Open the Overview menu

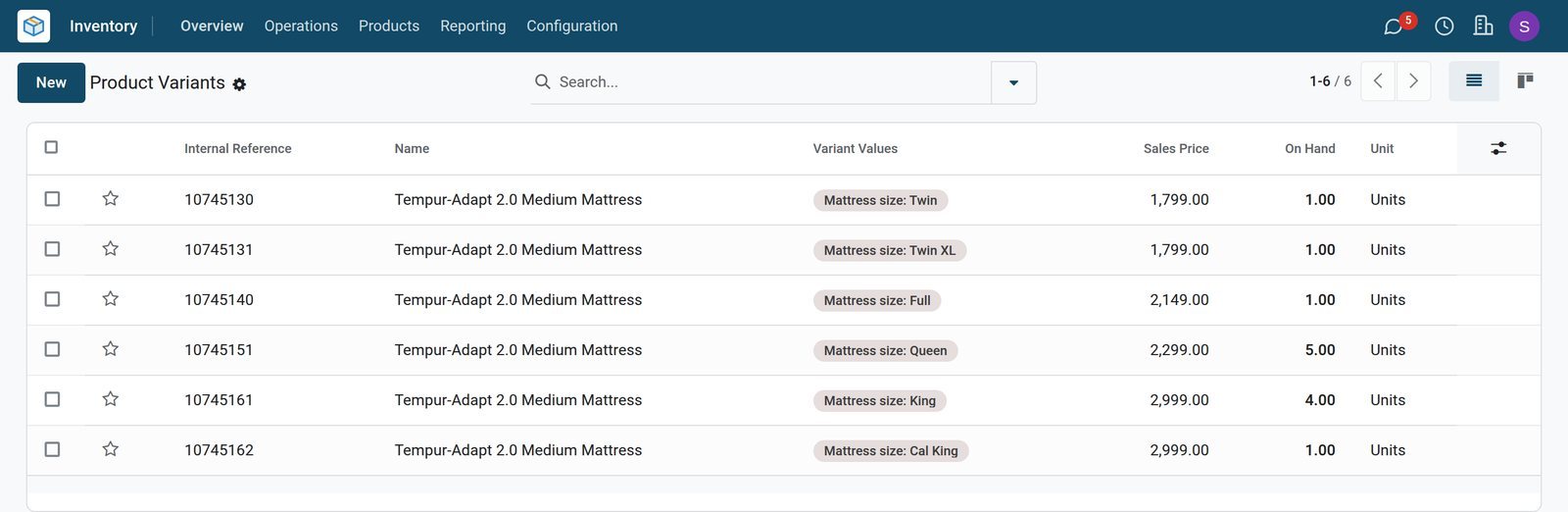(212, 26)
